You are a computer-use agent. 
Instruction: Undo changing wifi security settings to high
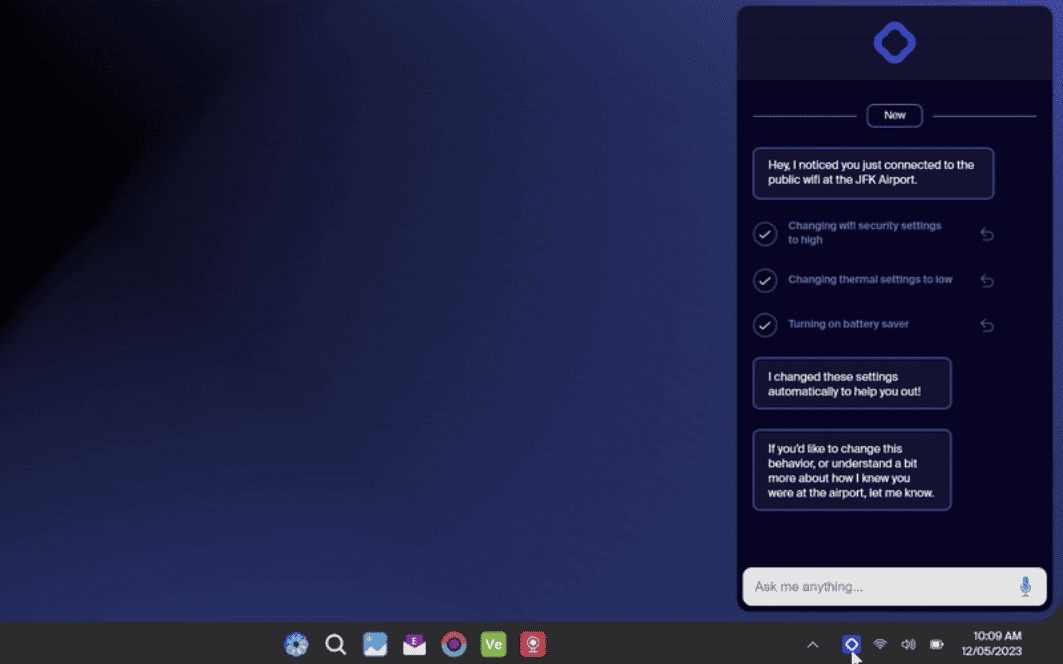987,234
